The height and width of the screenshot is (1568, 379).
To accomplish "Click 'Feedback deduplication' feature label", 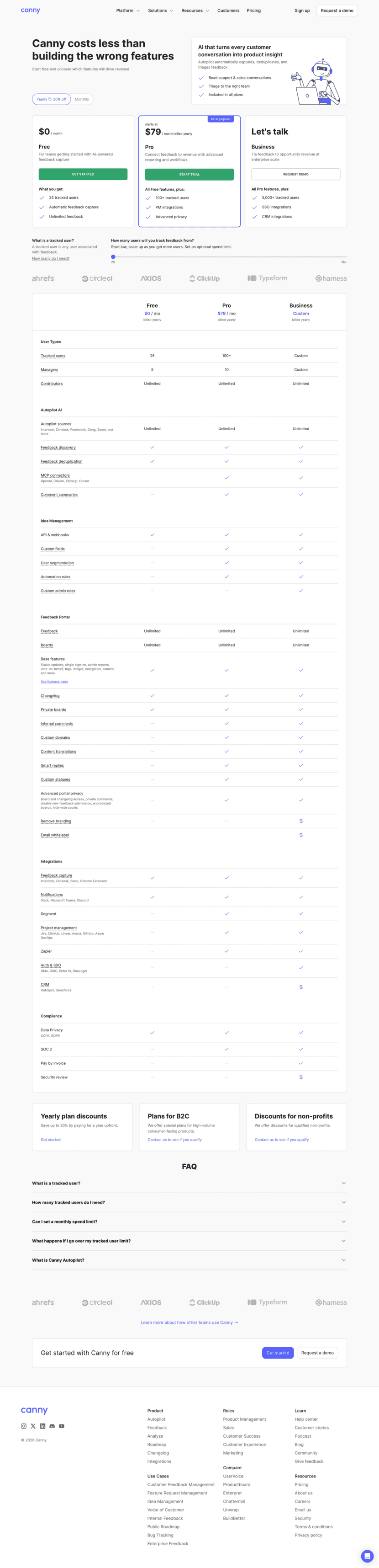I will pos(62,461).
